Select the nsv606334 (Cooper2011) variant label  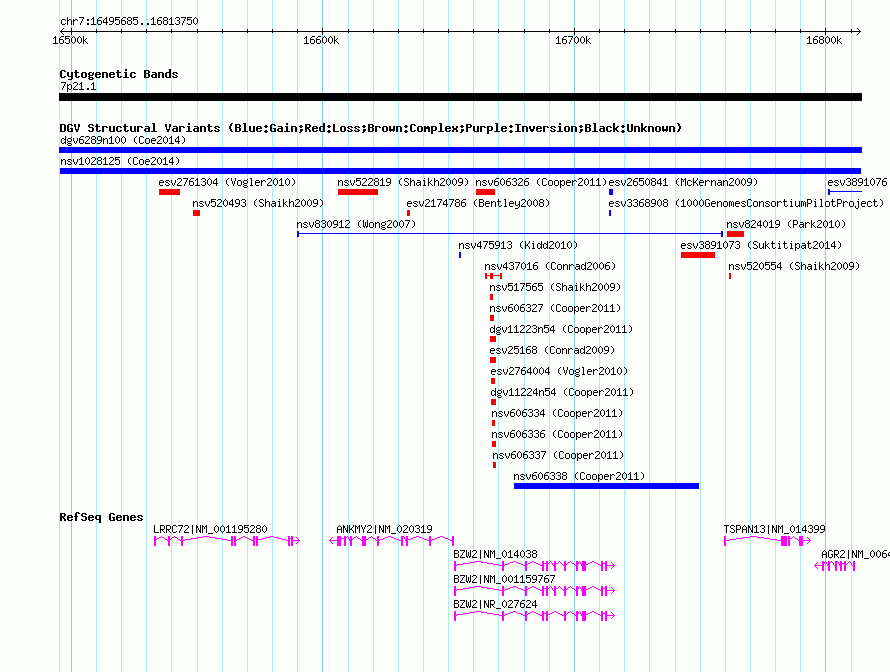(557, 413)
